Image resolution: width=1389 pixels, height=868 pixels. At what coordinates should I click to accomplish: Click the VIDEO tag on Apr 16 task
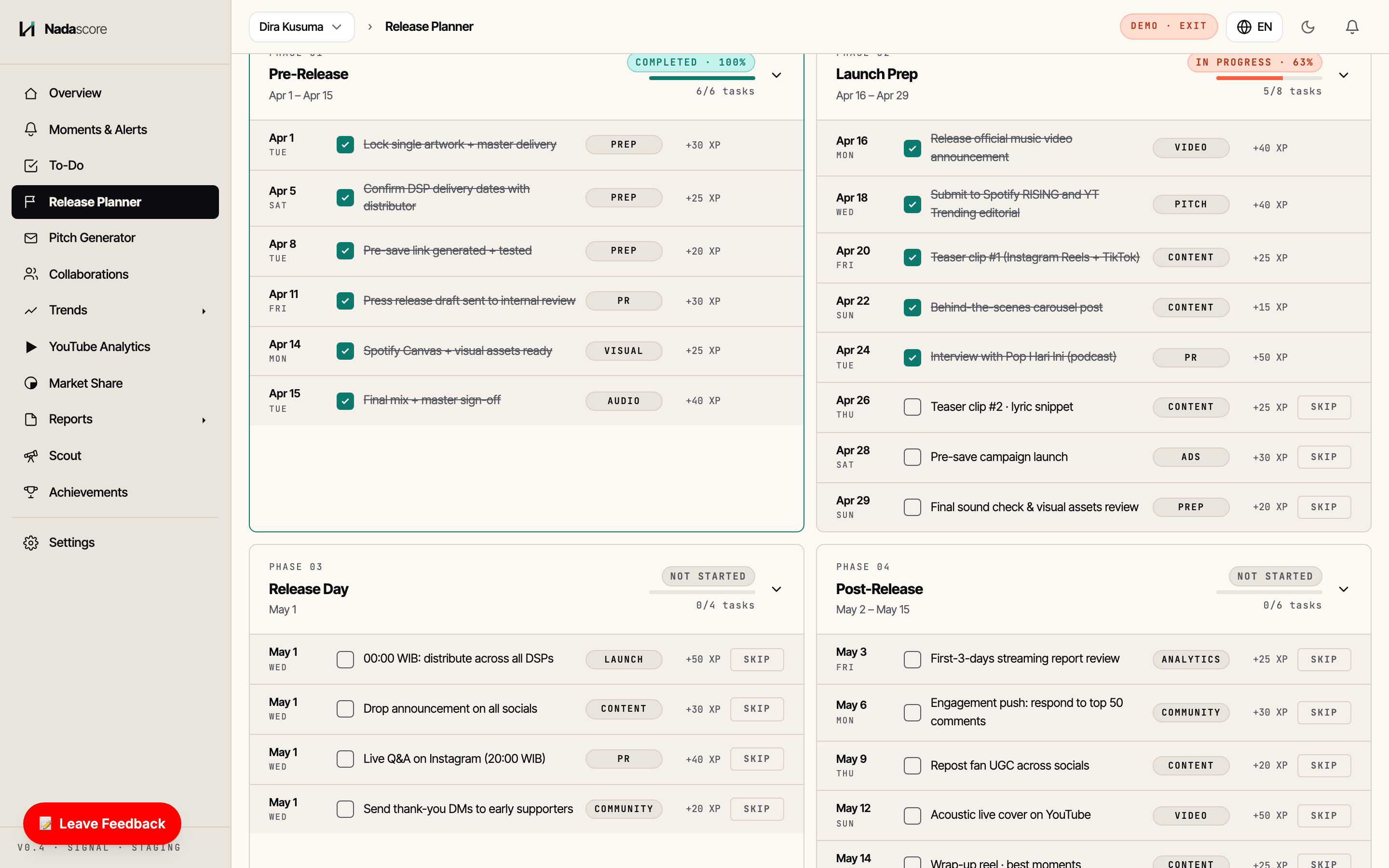[1190, 148]
